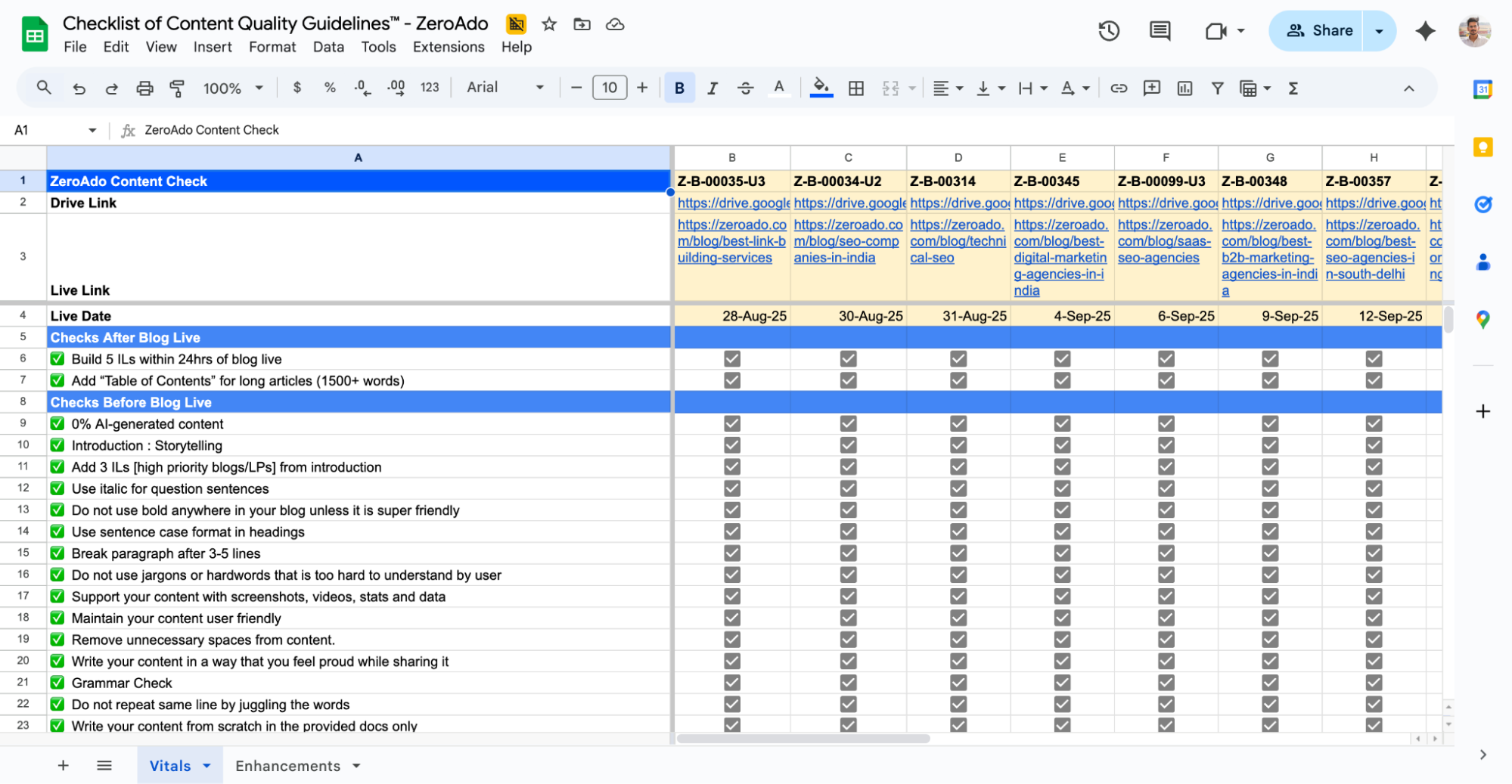Switch to the Enhancements tab
Image resolution: width=1512 pixels, height=784 pixels.
coord(288,765)
